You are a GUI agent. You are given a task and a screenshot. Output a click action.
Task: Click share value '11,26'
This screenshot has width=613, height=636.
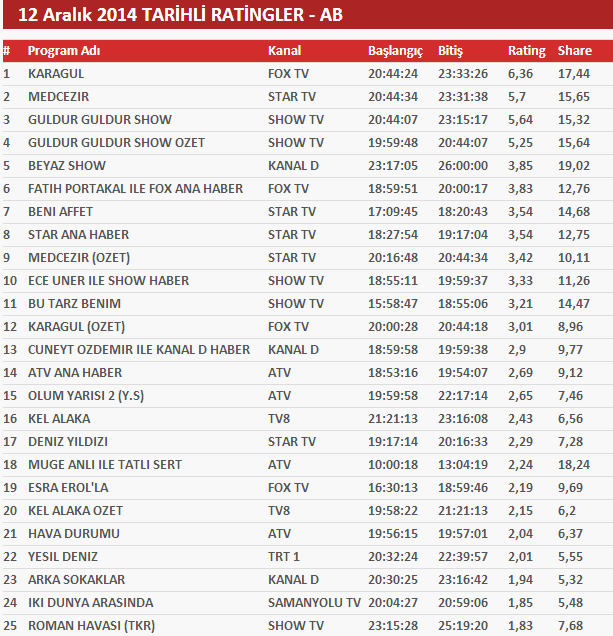pyautogui.click(x=574, y=281)
